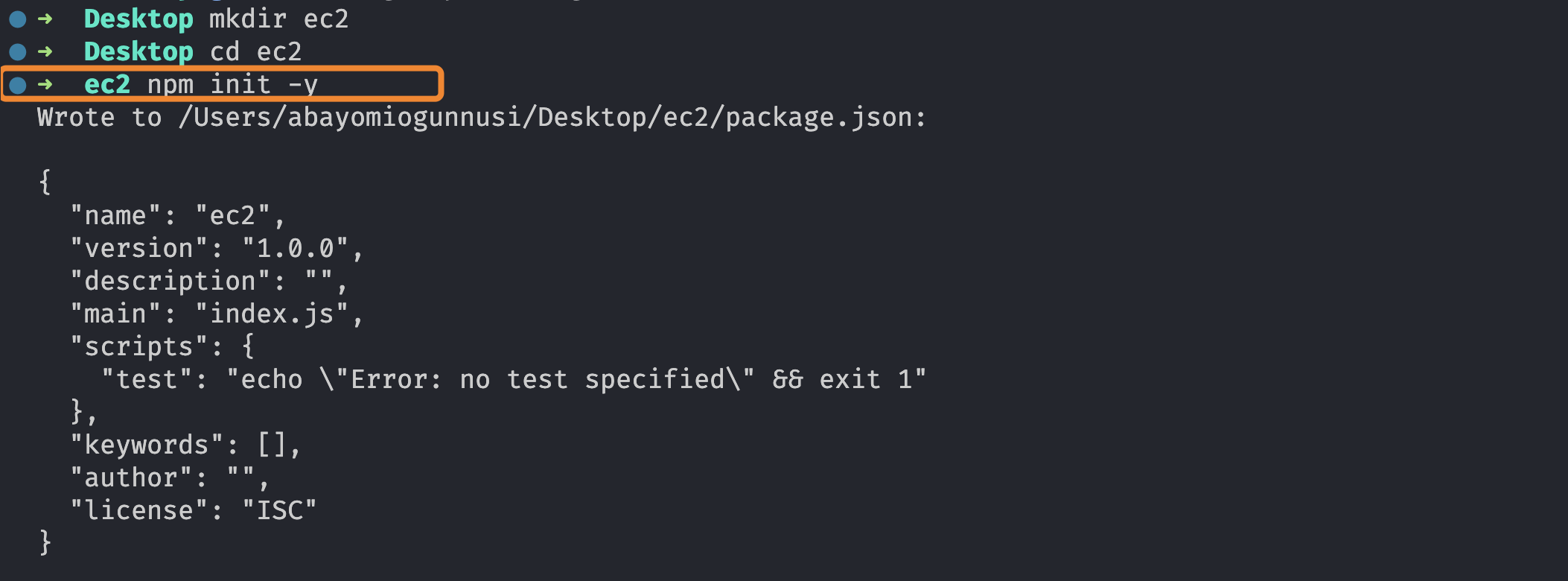
Task: Click the "npm init -y" command text
Action: point(232,85)
